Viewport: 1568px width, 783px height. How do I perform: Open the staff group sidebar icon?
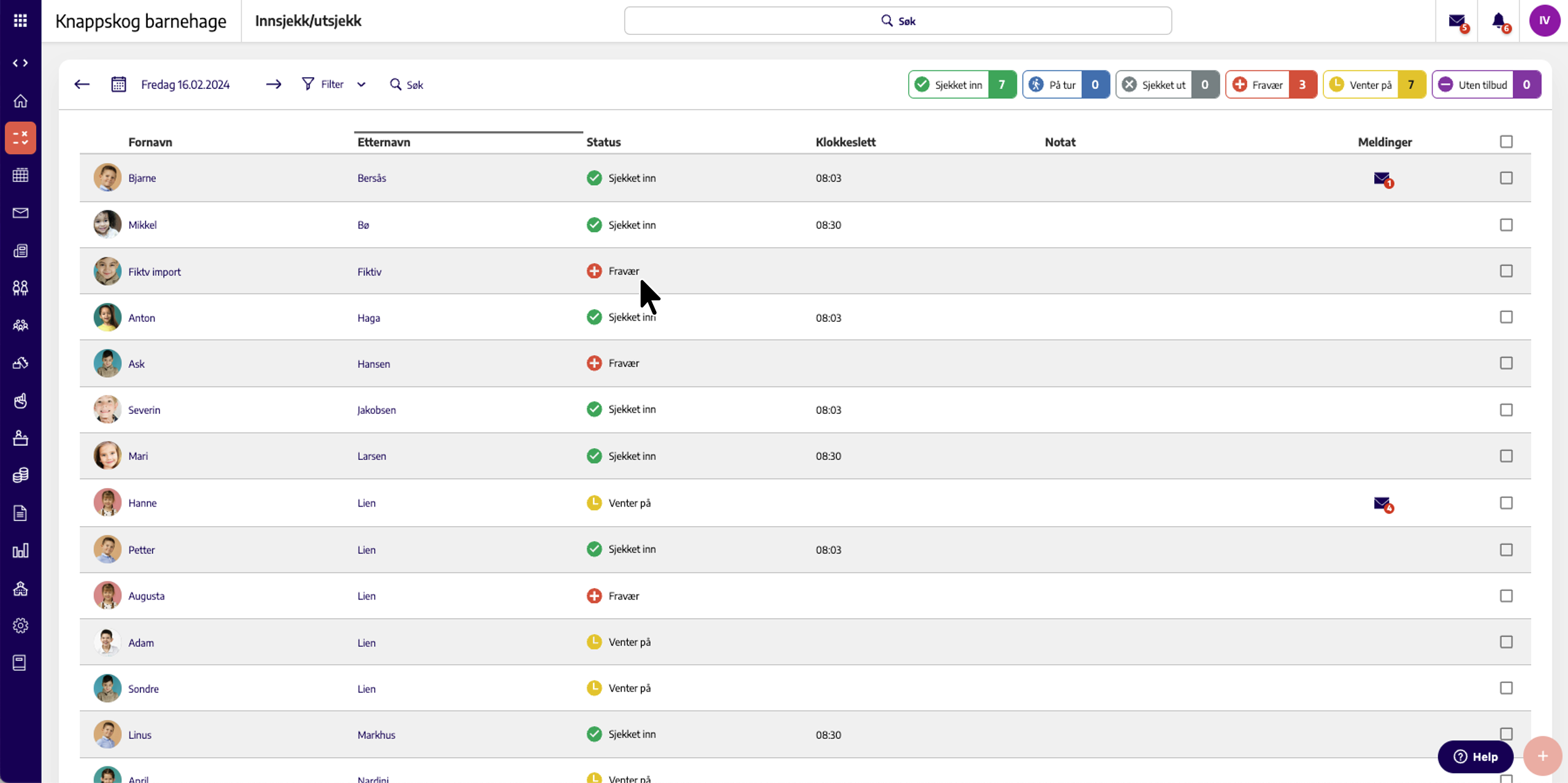20,326
